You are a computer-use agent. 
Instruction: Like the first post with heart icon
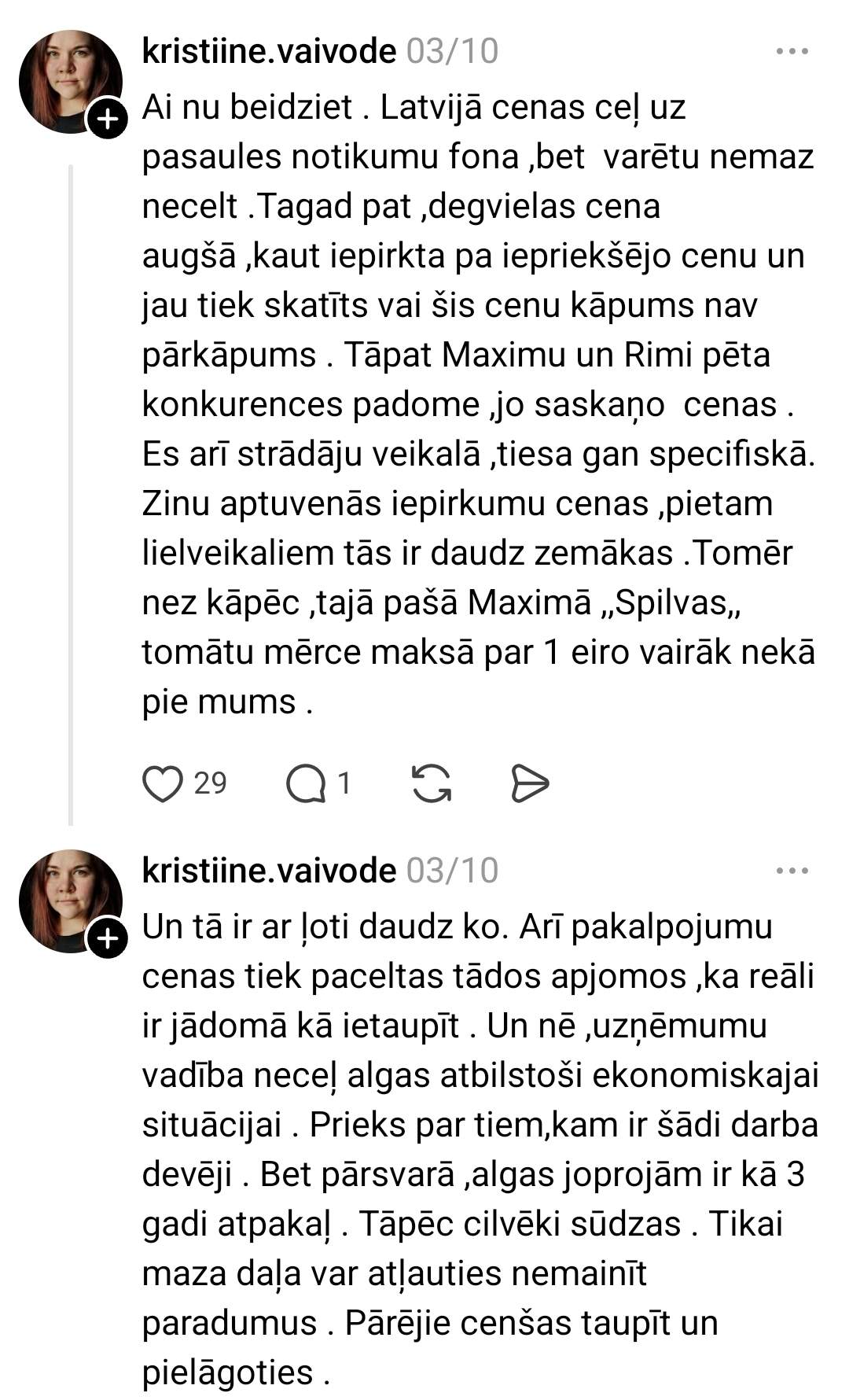tap(163, 783)
